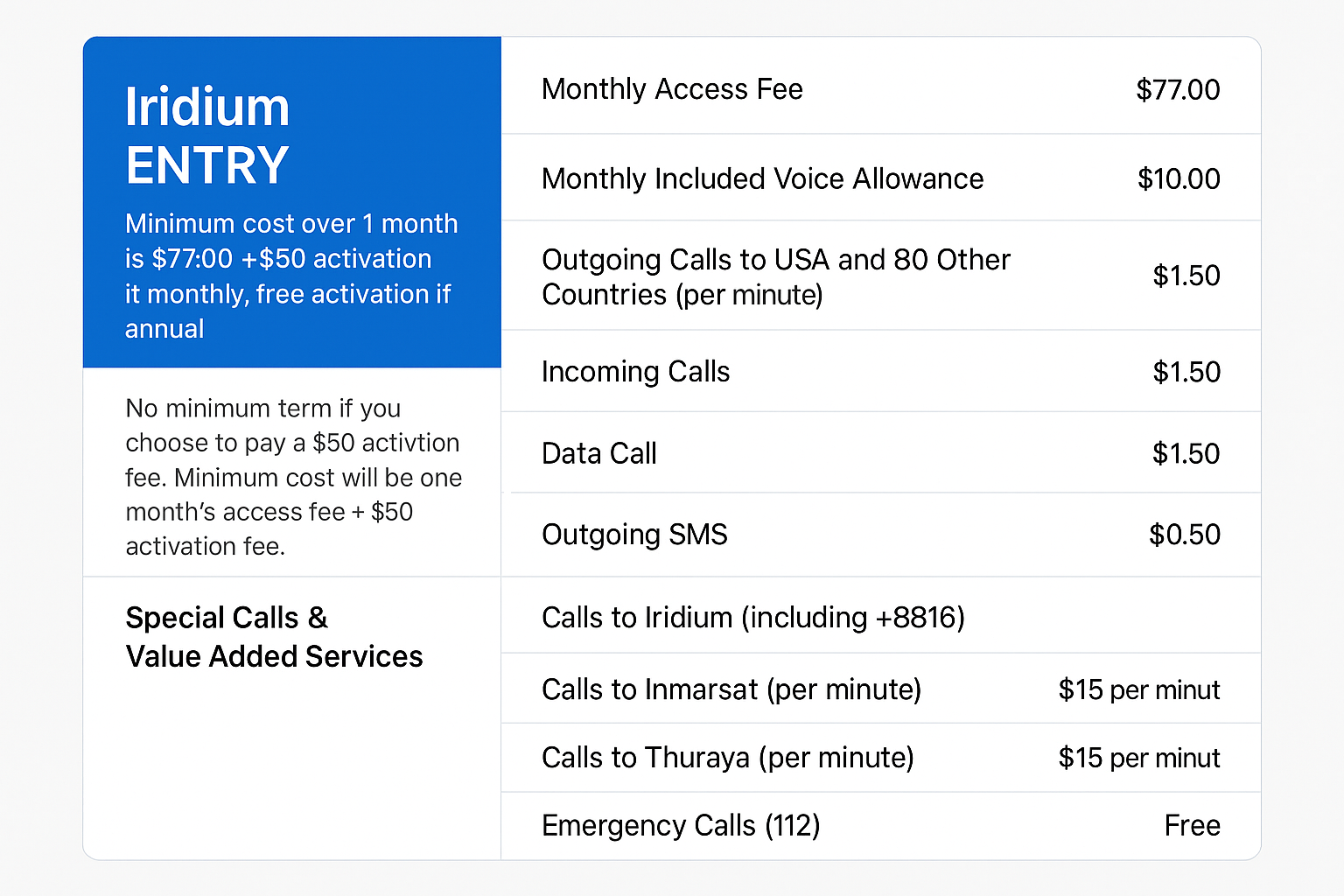
Task: Click Outgoing Calls to USA row label
Action: point(775,276)
